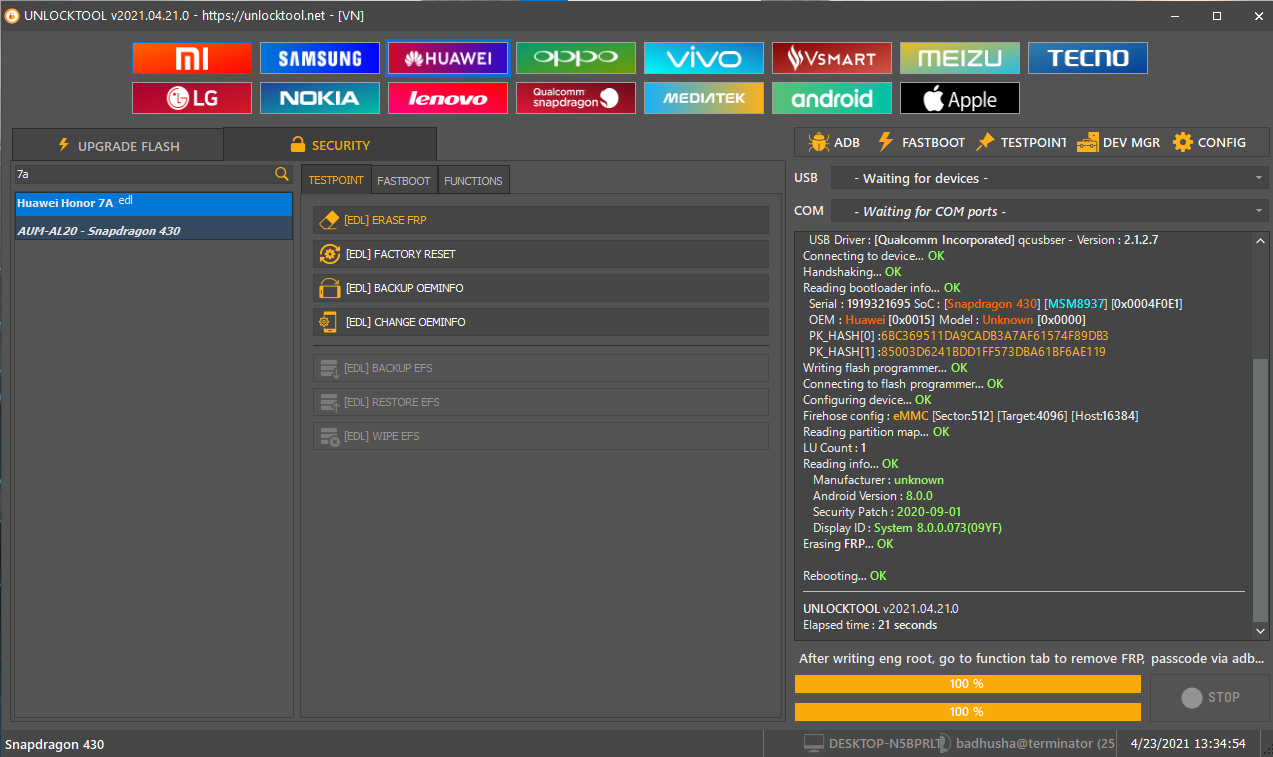Select the TESTPOINT sub-tab
Viewport: 1273px width, 757px height.
click(336, 180)
